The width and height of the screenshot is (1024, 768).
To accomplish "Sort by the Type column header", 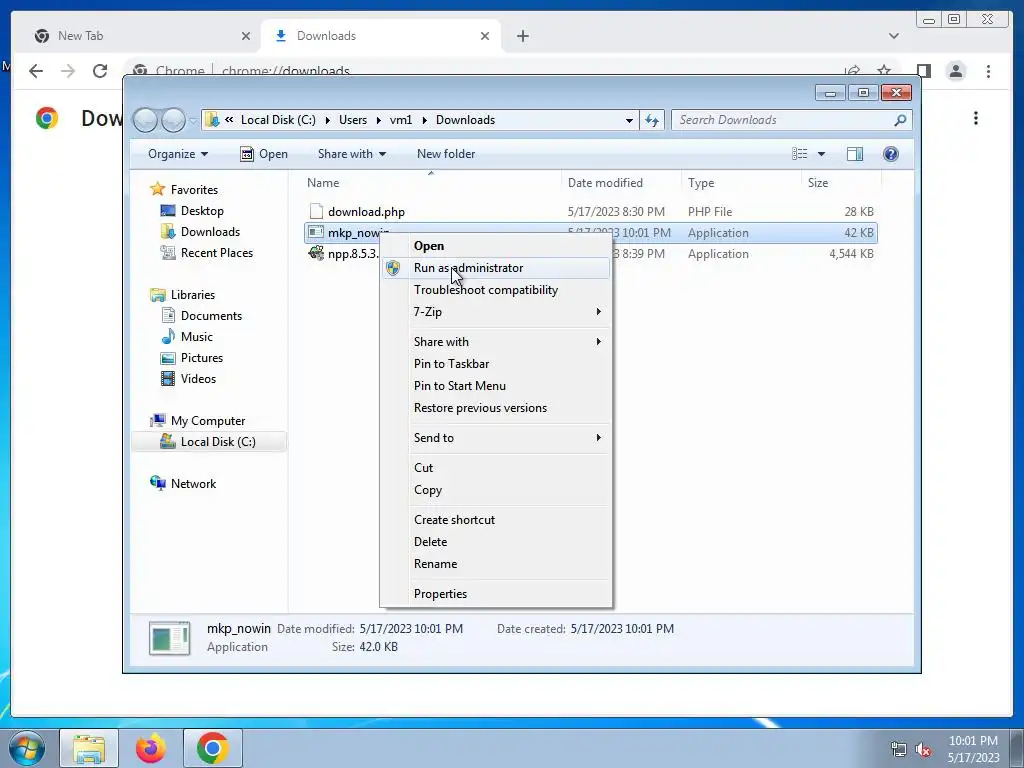I will tap(701, 183).
